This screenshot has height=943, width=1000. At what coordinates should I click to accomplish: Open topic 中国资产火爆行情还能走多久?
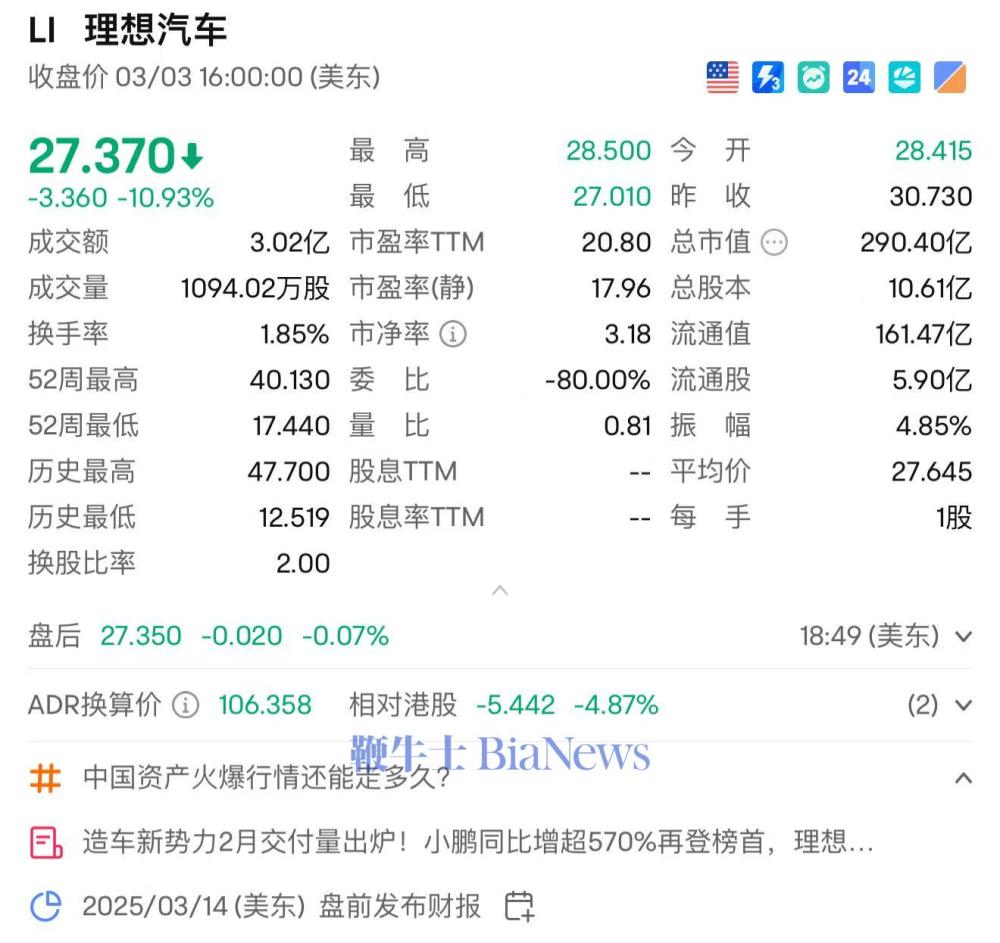pos(267,778)
